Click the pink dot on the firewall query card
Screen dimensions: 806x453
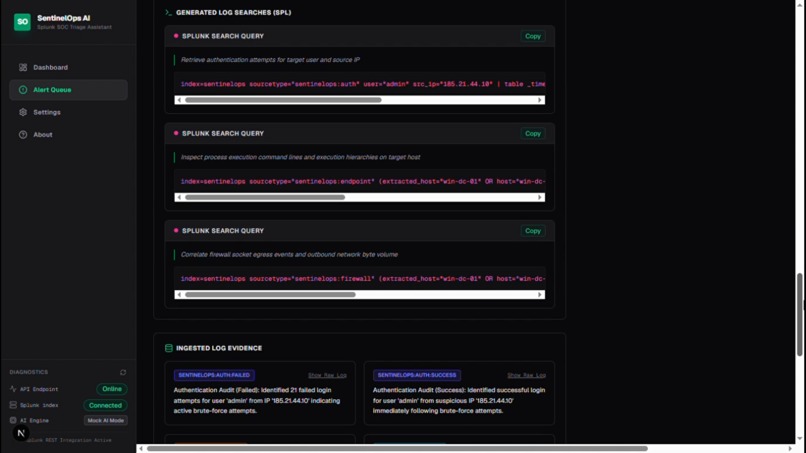point(176,230)
